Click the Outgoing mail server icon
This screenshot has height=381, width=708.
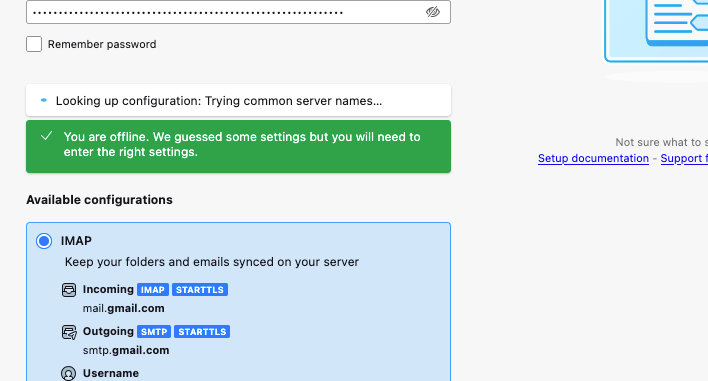pyautogui.click(x=69, y=332)
